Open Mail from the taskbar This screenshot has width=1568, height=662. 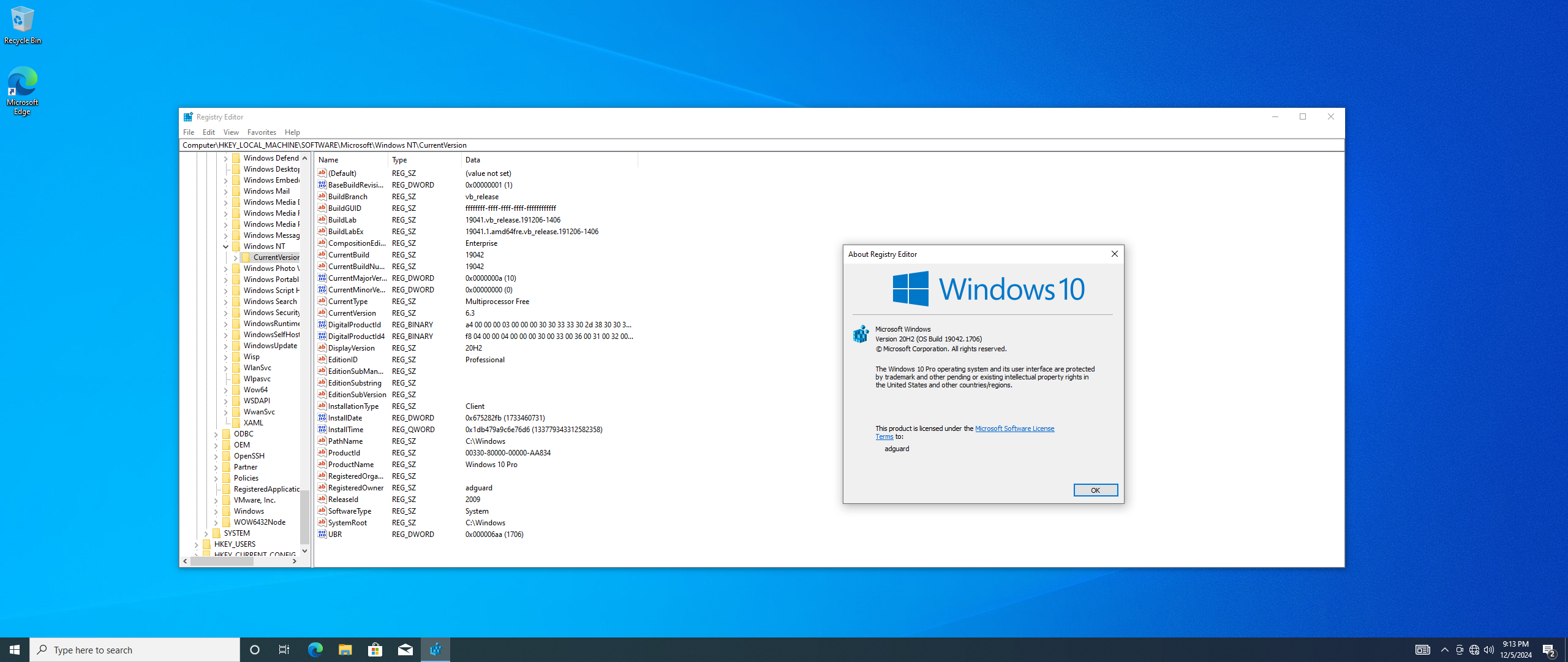405,650
